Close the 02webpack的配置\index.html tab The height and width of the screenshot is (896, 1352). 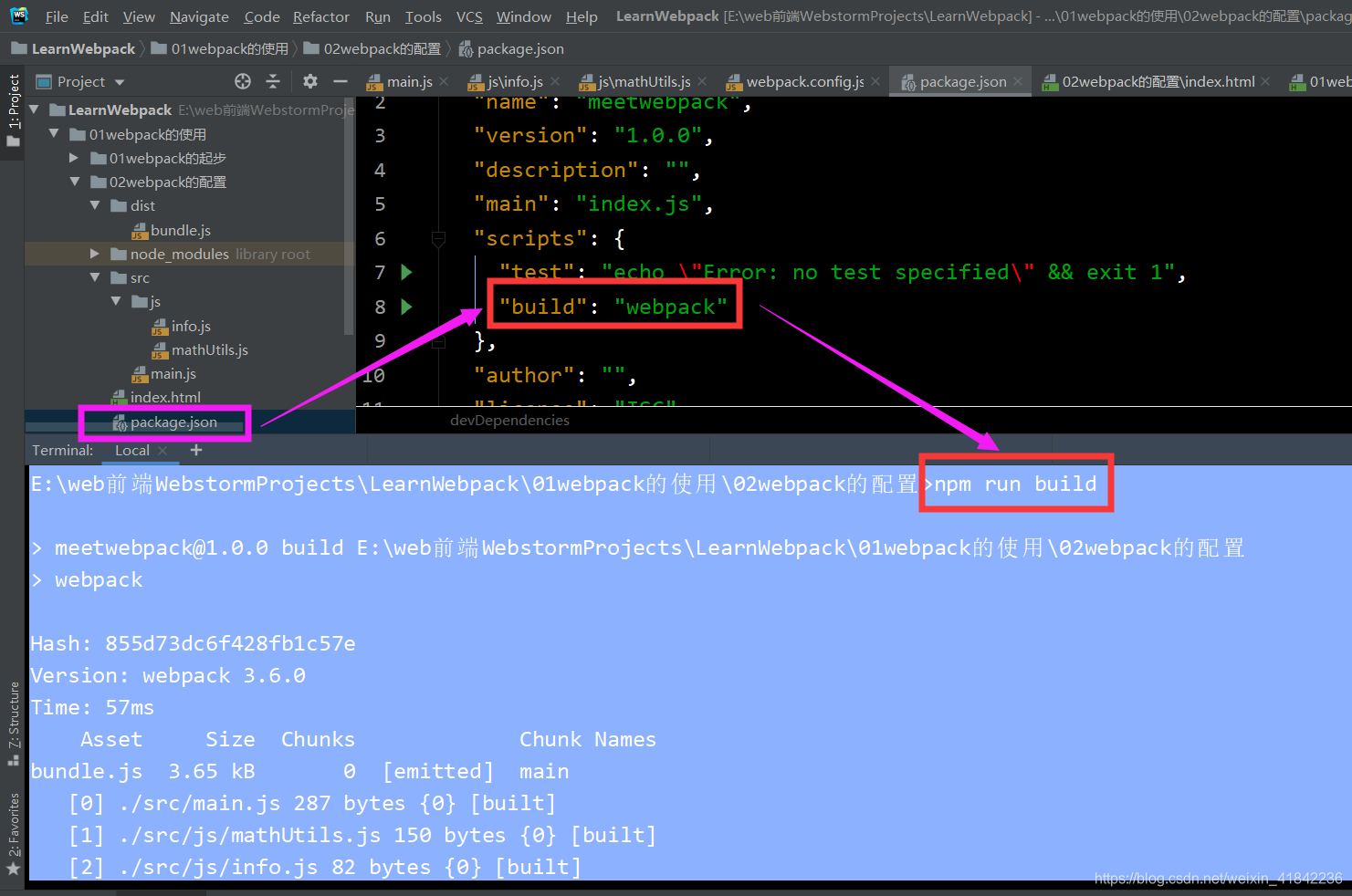click(x=1265, y=81)
